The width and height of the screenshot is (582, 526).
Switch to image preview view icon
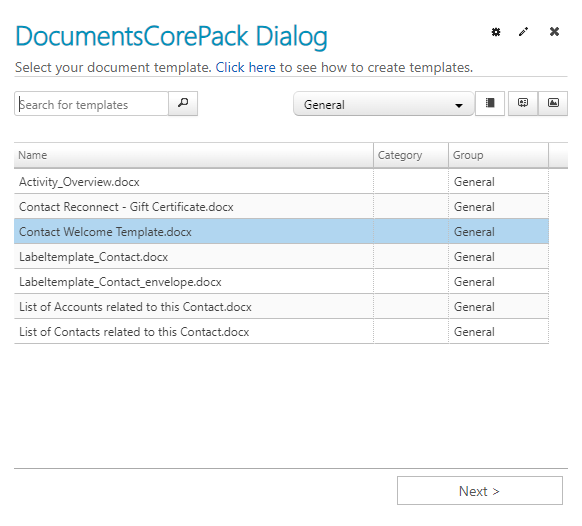553,103
